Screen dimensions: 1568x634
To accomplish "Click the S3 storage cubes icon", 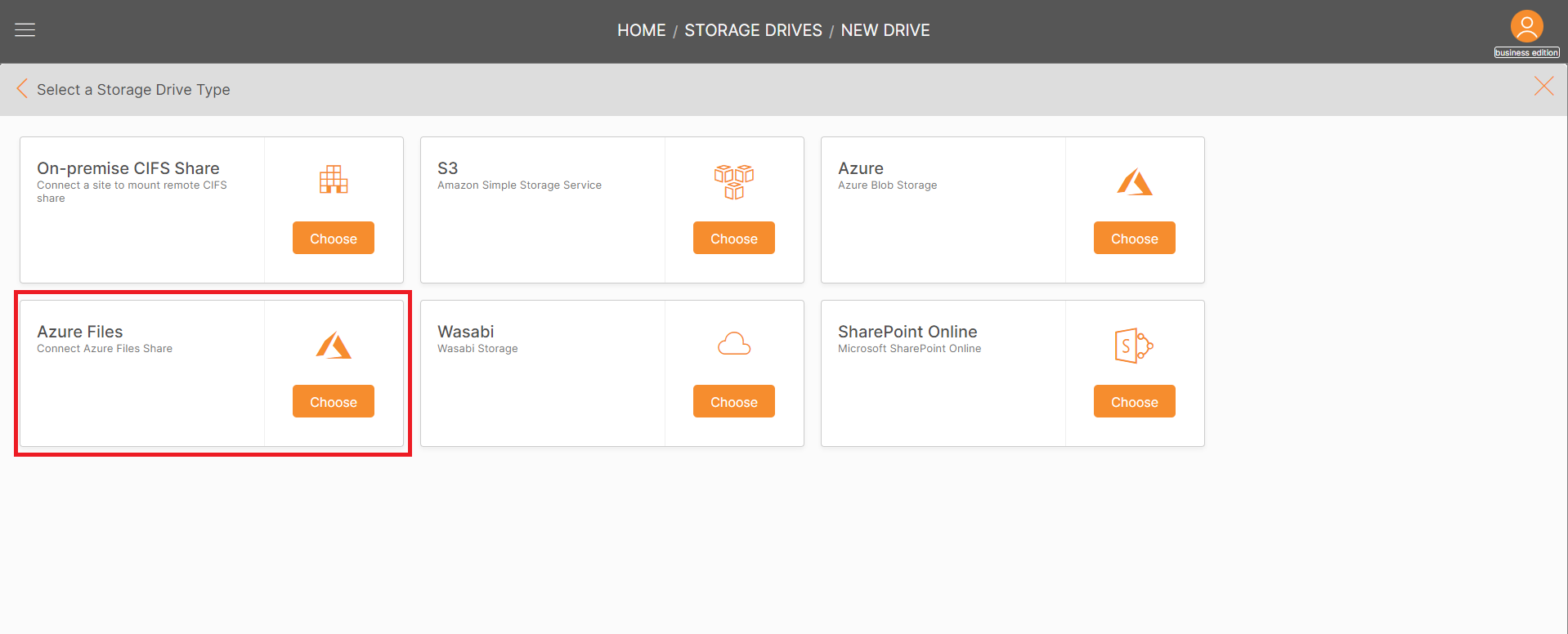I will (734, 181).
